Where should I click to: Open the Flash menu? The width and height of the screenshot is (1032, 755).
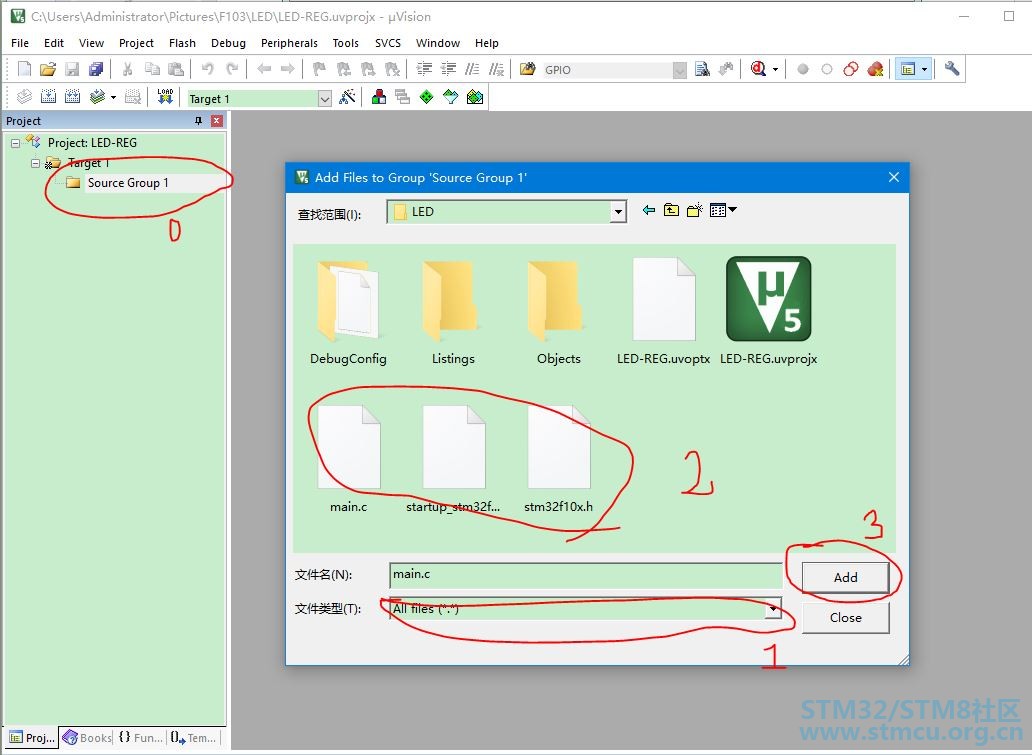182,43
